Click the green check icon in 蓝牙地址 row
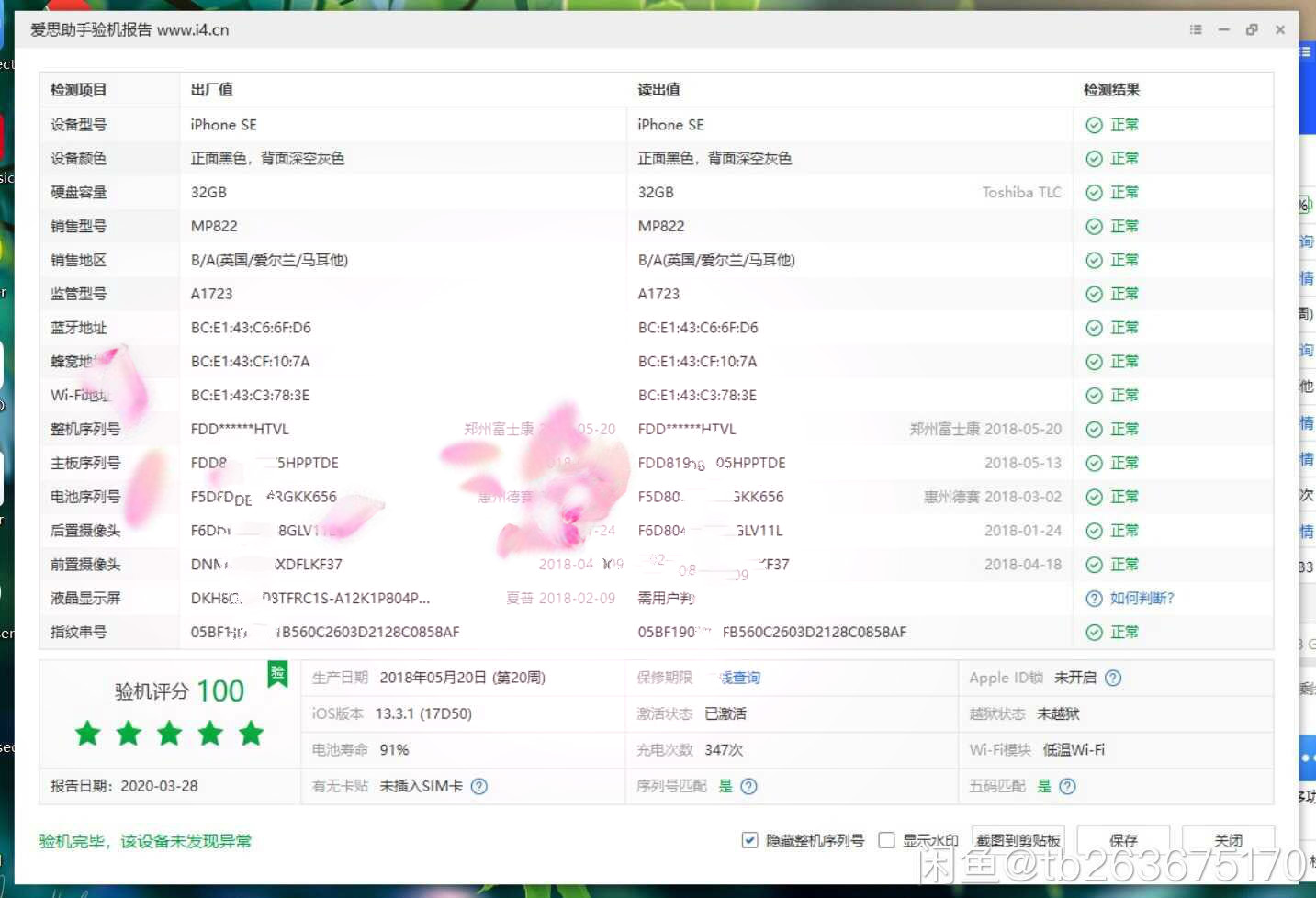Screen dimensions: 1316x898 [x=1094, y=328]
